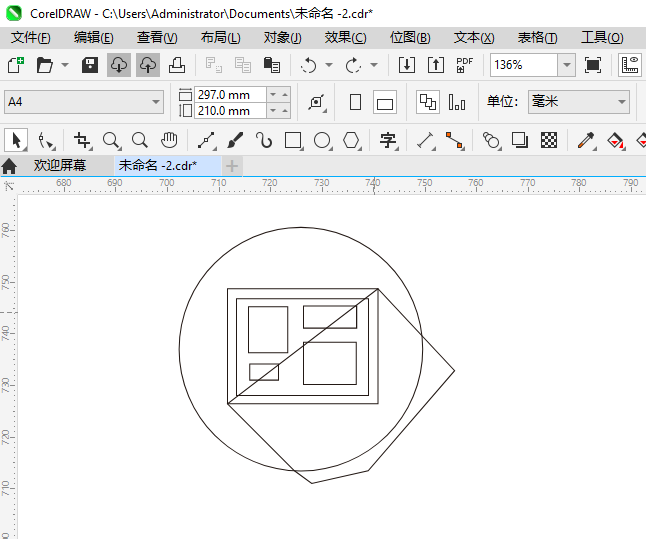Screen dimensions: 646x539
Task: Open the 文本(X) menu
Action: 474,38
